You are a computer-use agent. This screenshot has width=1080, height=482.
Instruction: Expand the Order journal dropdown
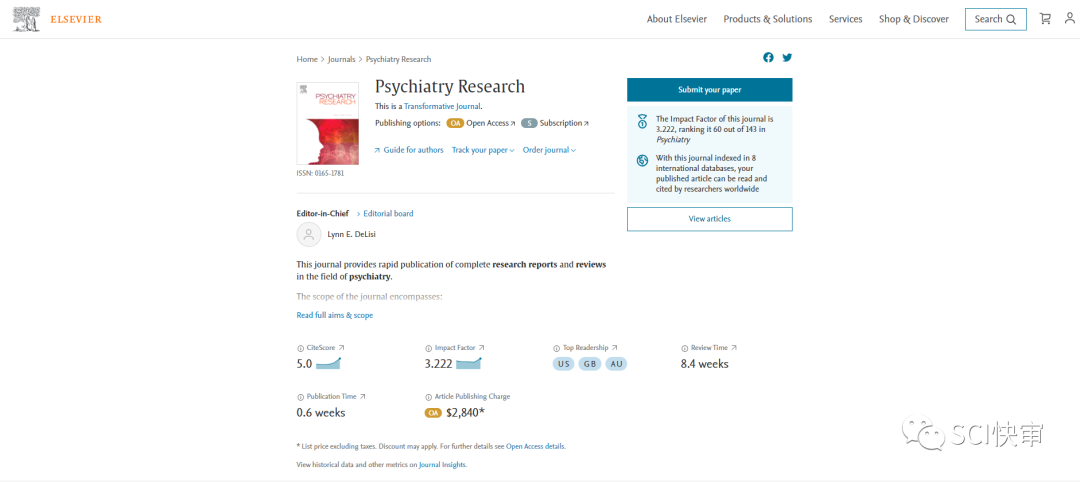(548, 150)
